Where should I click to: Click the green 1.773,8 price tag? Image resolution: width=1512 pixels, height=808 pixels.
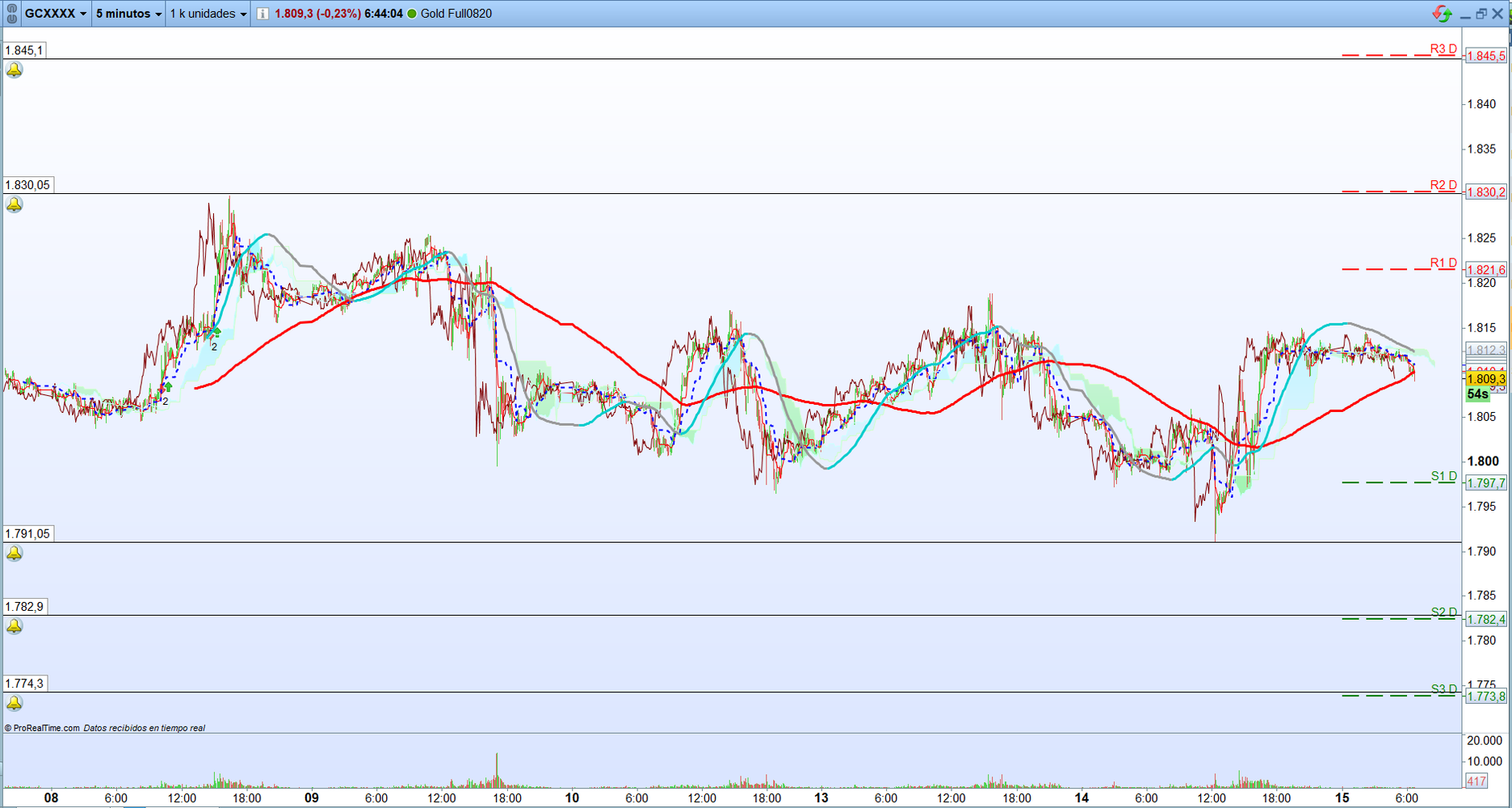pyautogui.click(x=1486, y=696)
